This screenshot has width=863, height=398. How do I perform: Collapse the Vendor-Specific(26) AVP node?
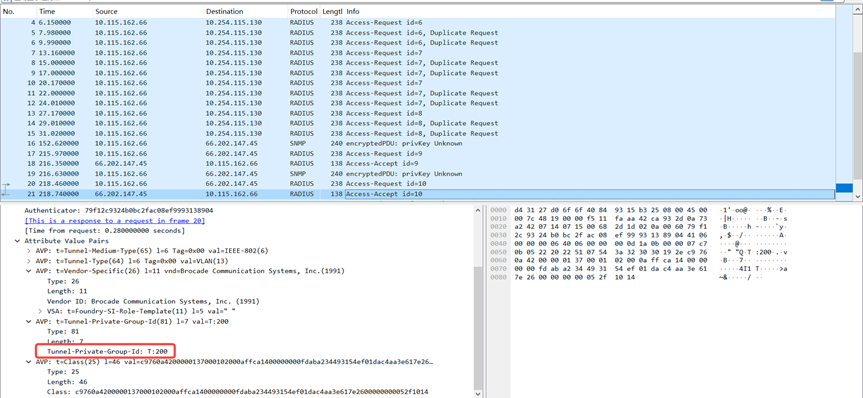pos(29,271)
